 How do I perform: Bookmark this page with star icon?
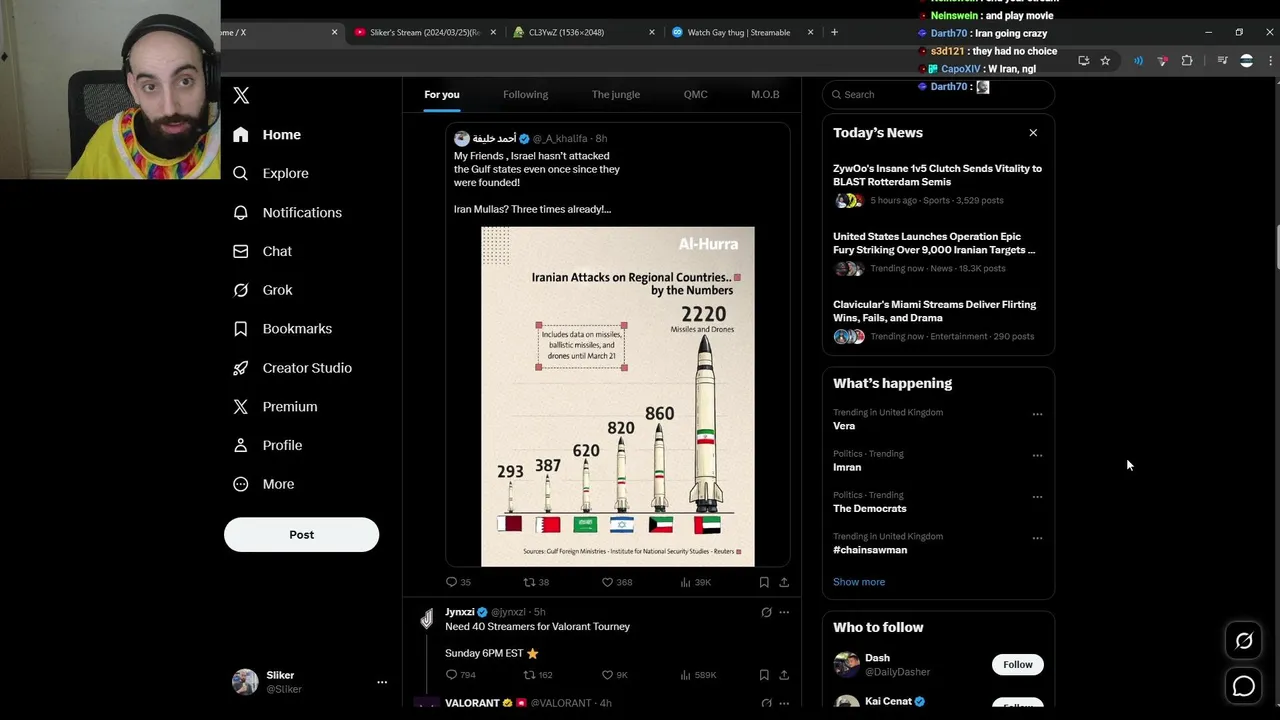tap(1105, 61)
